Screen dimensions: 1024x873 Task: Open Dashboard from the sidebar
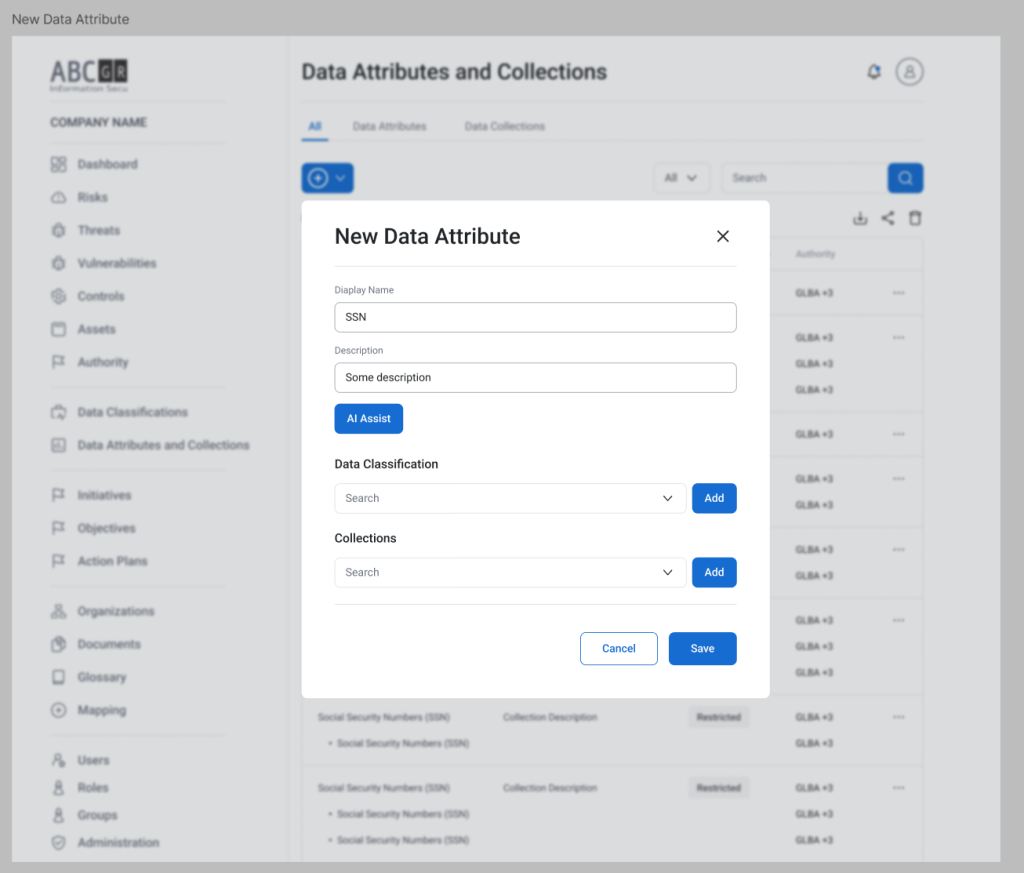(x=107, y=164)
